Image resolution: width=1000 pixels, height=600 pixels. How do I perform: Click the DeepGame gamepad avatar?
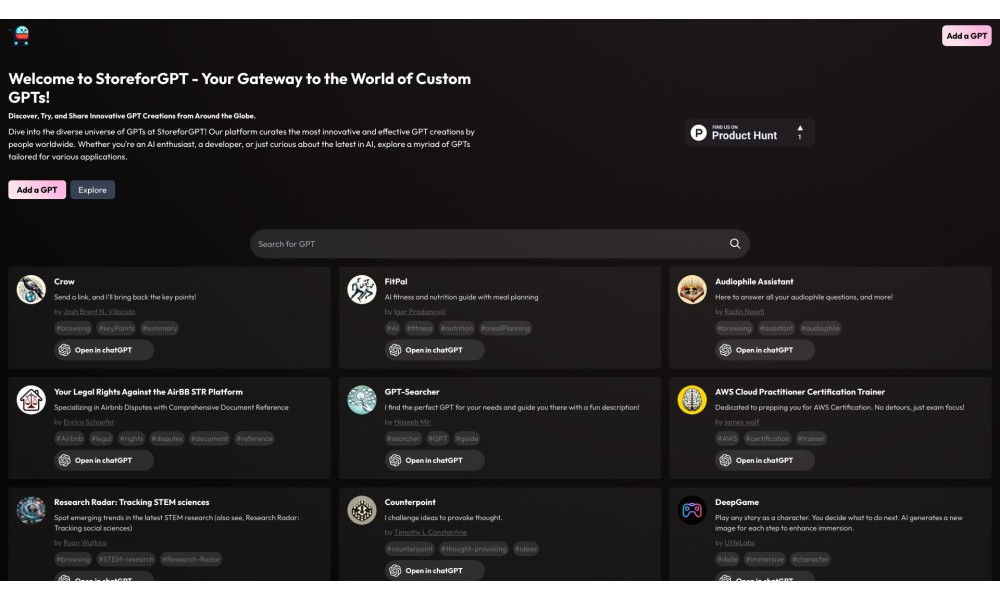(x=692, y=510)
